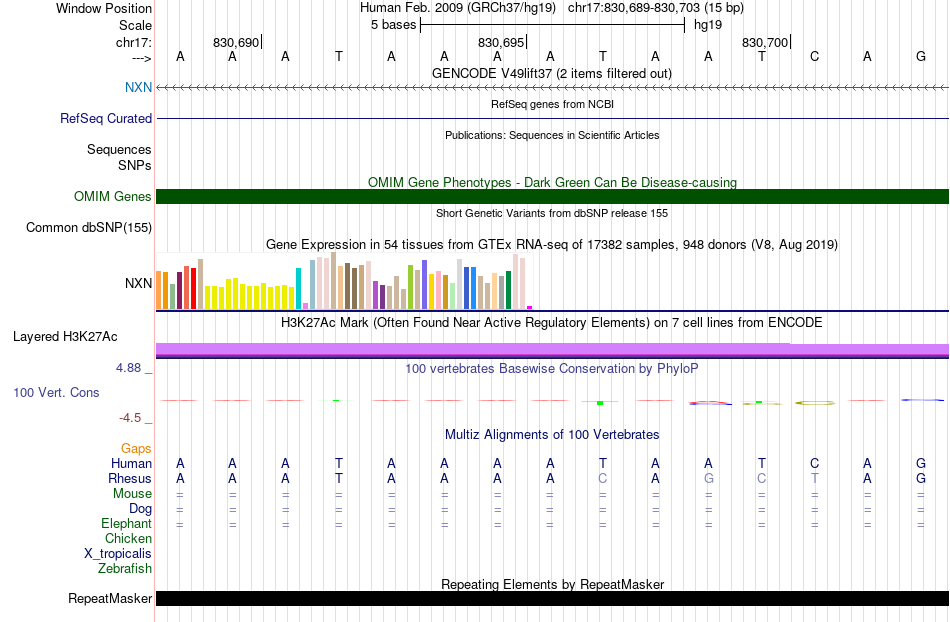Click the RefSeq Curated gene line
Screen dimensions: 950x622
552,118
